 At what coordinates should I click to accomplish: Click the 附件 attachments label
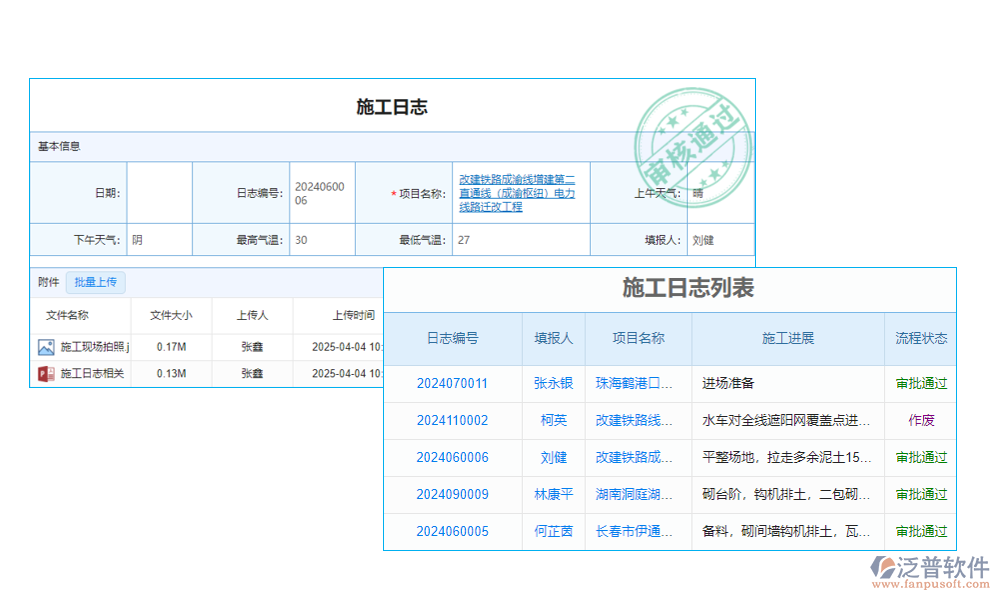tap(48, 282)
